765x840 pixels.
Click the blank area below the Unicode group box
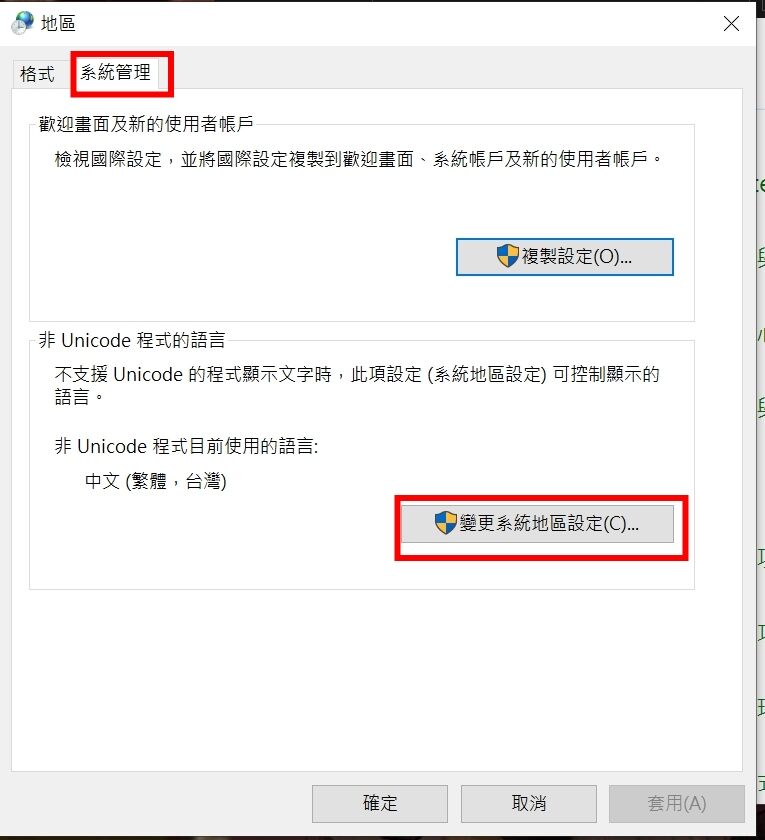(x=375, y=680)
